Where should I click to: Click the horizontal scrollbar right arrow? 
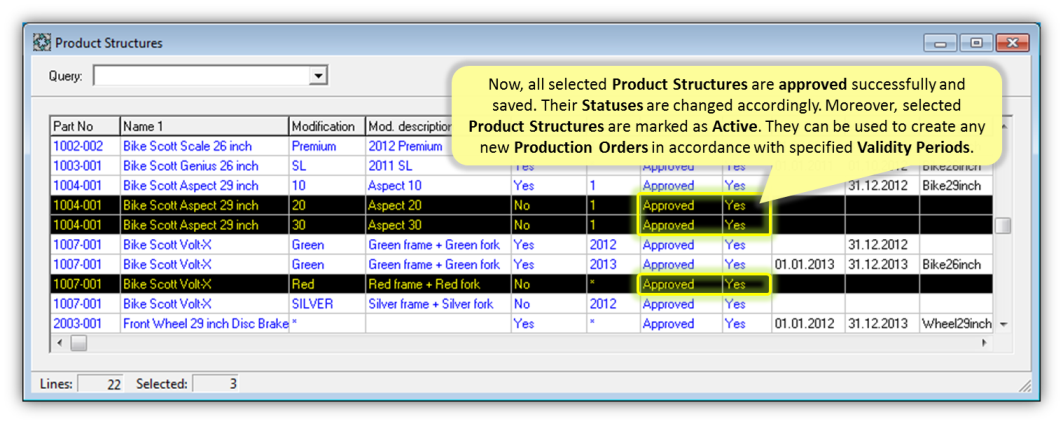click(x=984, y=343)
